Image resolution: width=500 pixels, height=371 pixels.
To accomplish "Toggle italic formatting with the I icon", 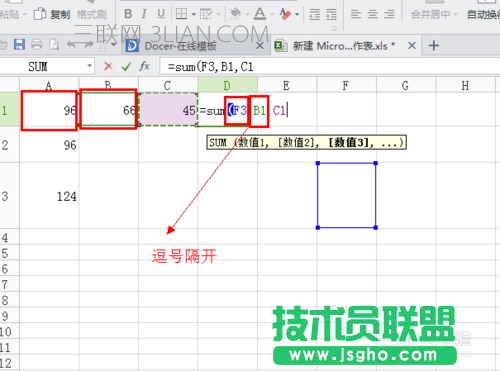I will point(144,14).
